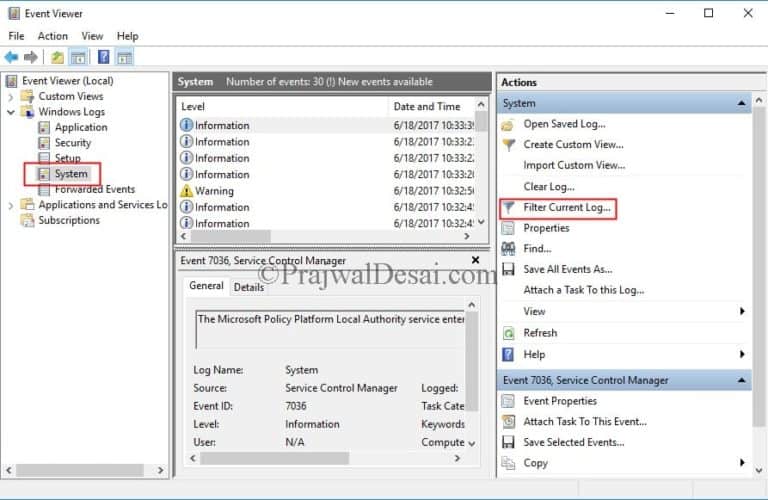Click Open Saved Log... action
Viewport: 768px width, 500px height.
[564, 124]
